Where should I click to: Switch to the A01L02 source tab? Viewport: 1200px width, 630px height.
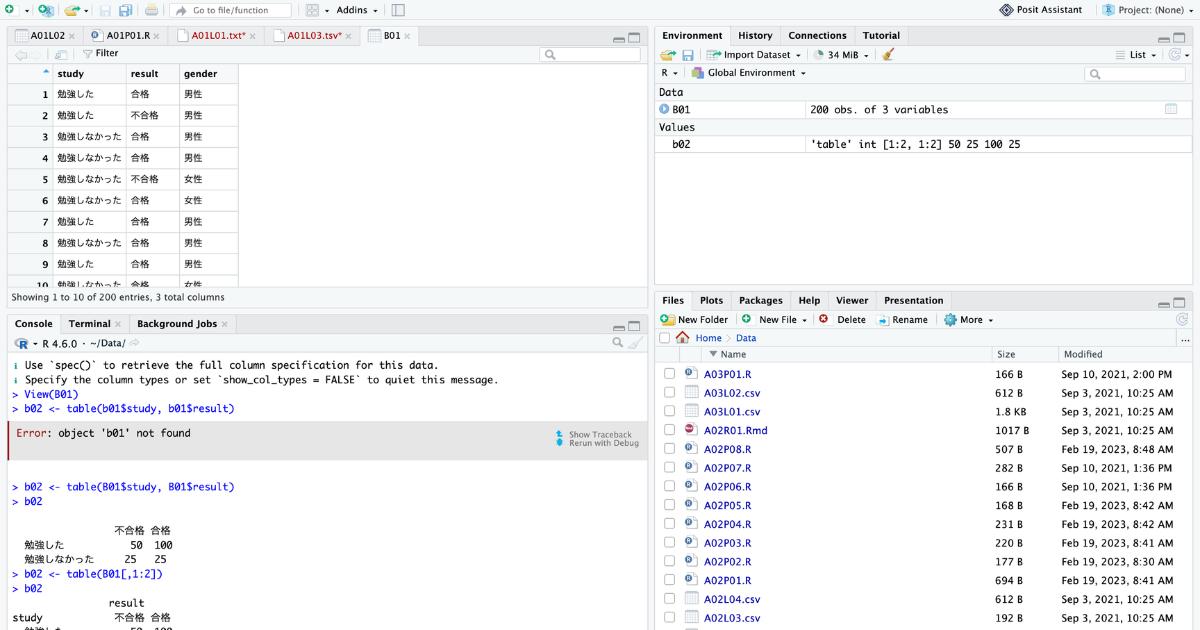pos(47,35)
